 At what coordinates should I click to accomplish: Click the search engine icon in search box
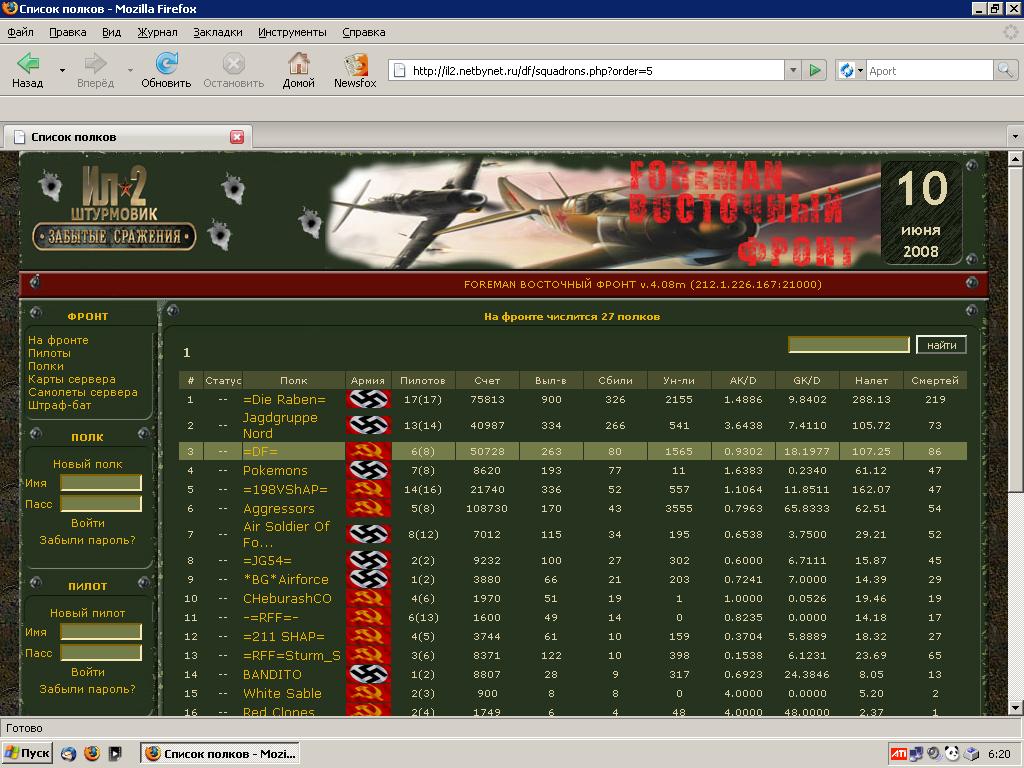847,70
